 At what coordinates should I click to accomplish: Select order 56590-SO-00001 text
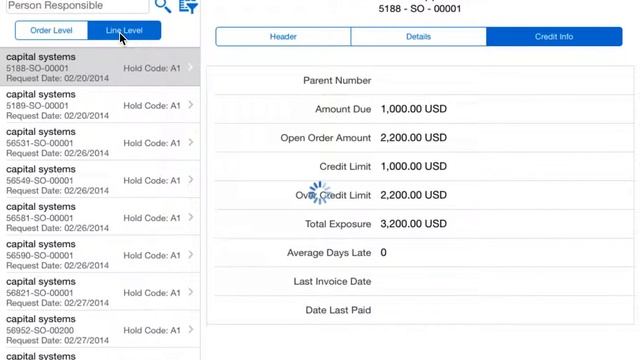[x=40, y=256]
